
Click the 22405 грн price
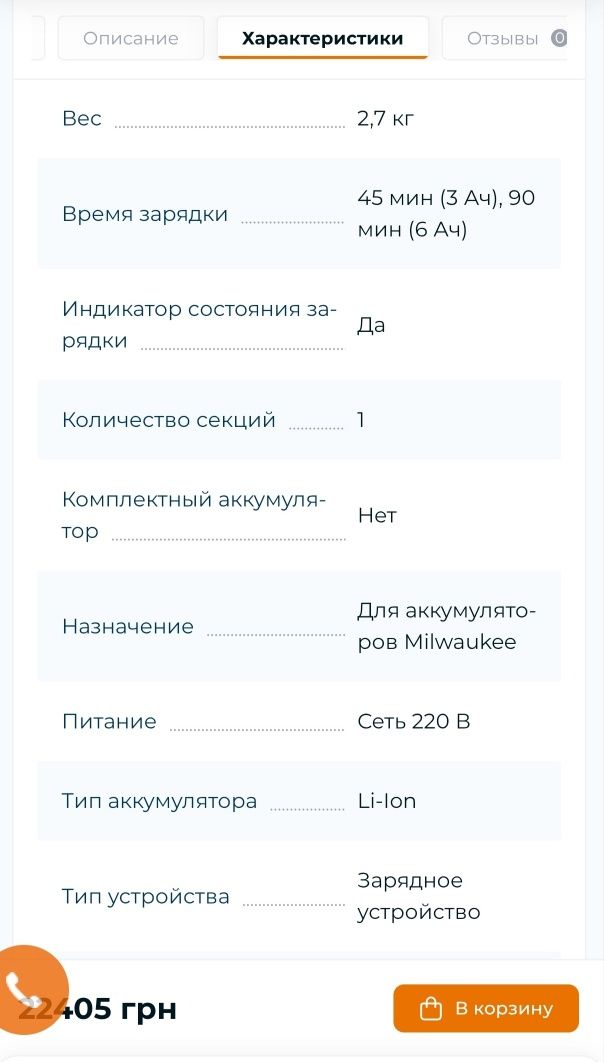pos(98,1009)
